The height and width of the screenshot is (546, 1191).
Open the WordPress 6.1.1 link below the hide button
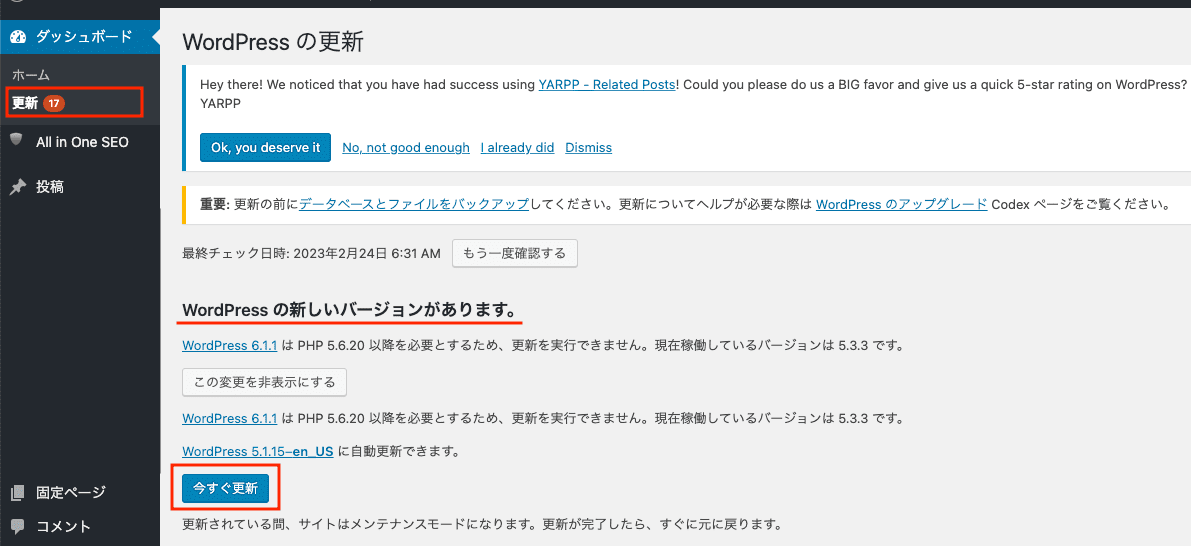(x=229, y=418)
